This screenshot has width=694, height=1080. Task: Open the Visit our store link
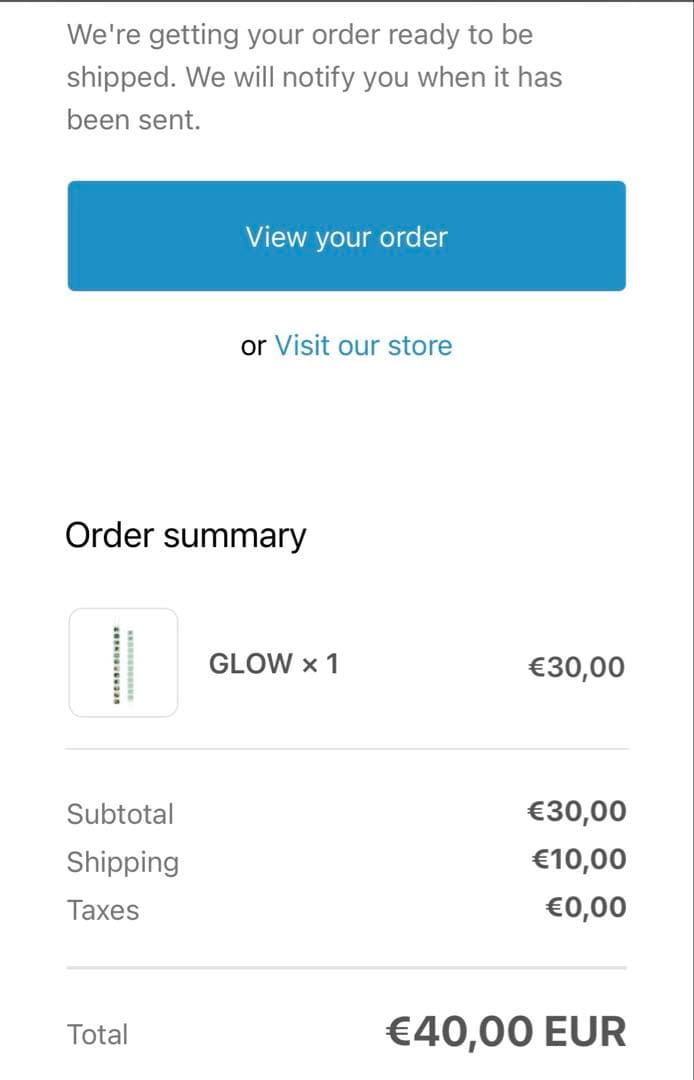click(363, 345)
